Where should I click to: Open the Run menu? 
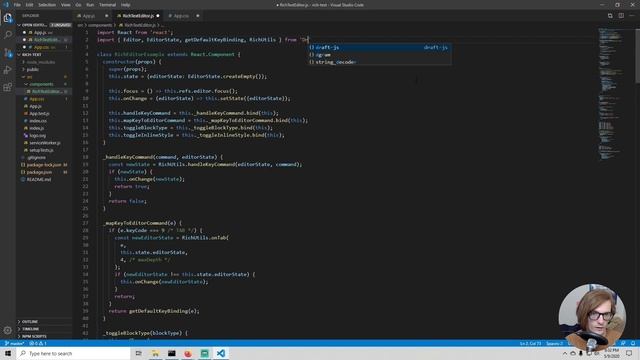pos(90,5)
